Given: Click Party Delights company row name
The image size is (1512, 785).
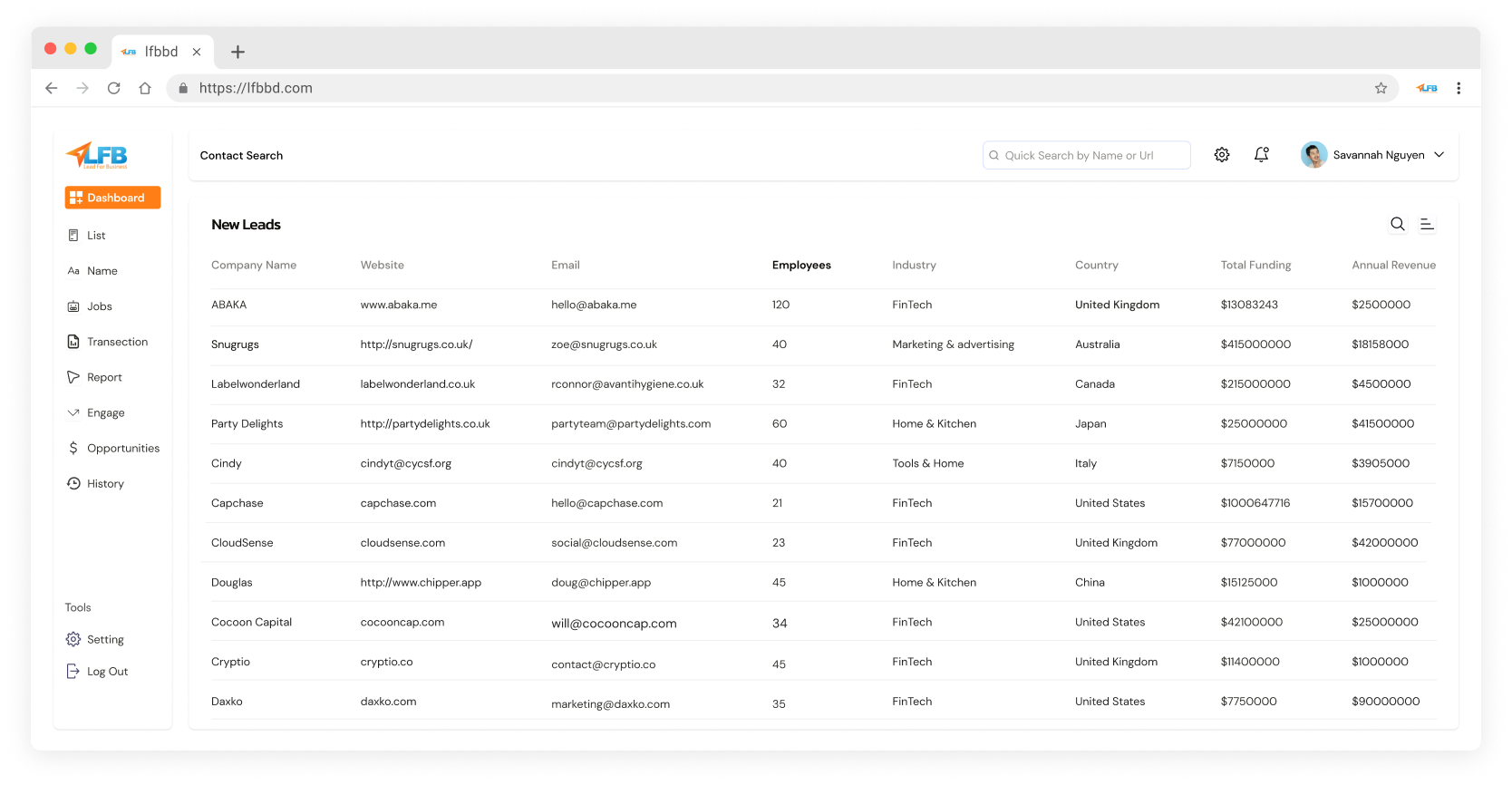Looking at the screenshot, I should [x=247, y=424].
